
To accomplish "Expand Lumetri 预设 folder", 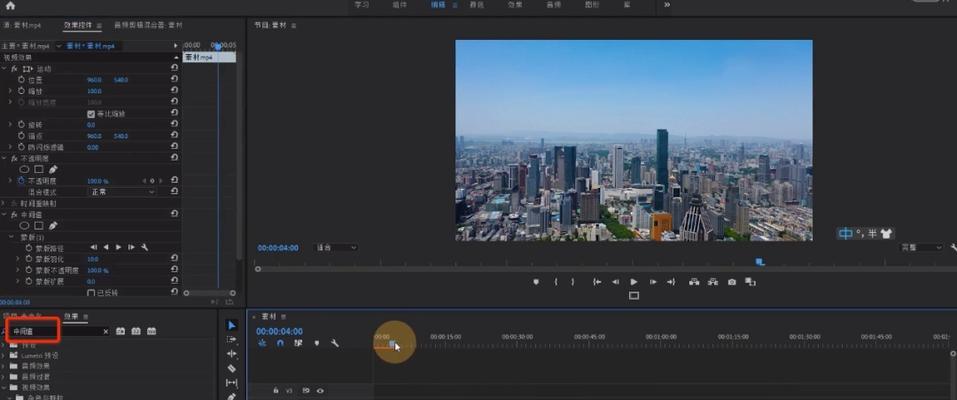I will click(4, 355).
